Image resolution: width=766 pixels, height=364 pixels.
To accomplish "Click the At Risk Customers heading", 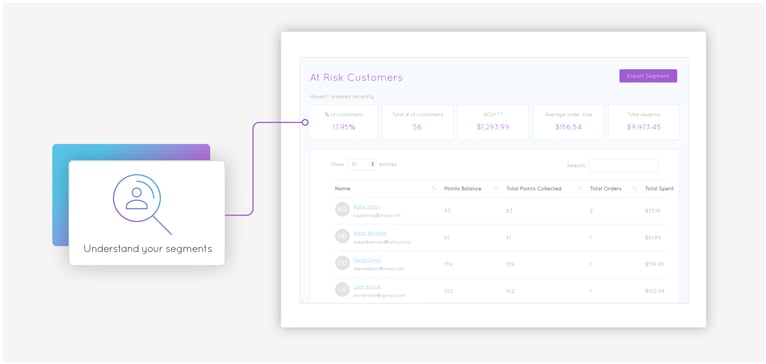I will 356,77.
